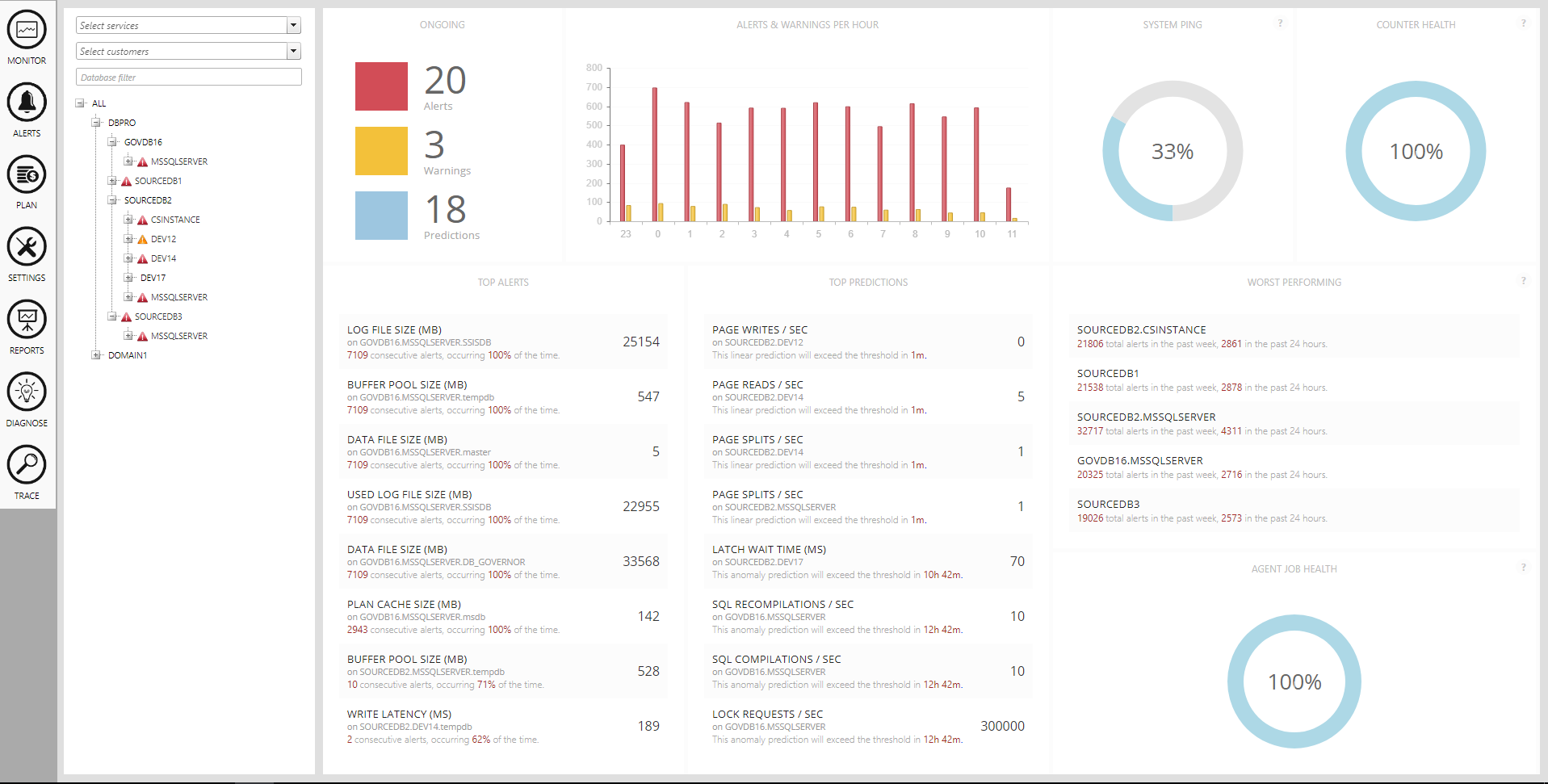Expand the DOMAIN1 tree node
Screen dimensions: 1548x784
coord(96,355)
